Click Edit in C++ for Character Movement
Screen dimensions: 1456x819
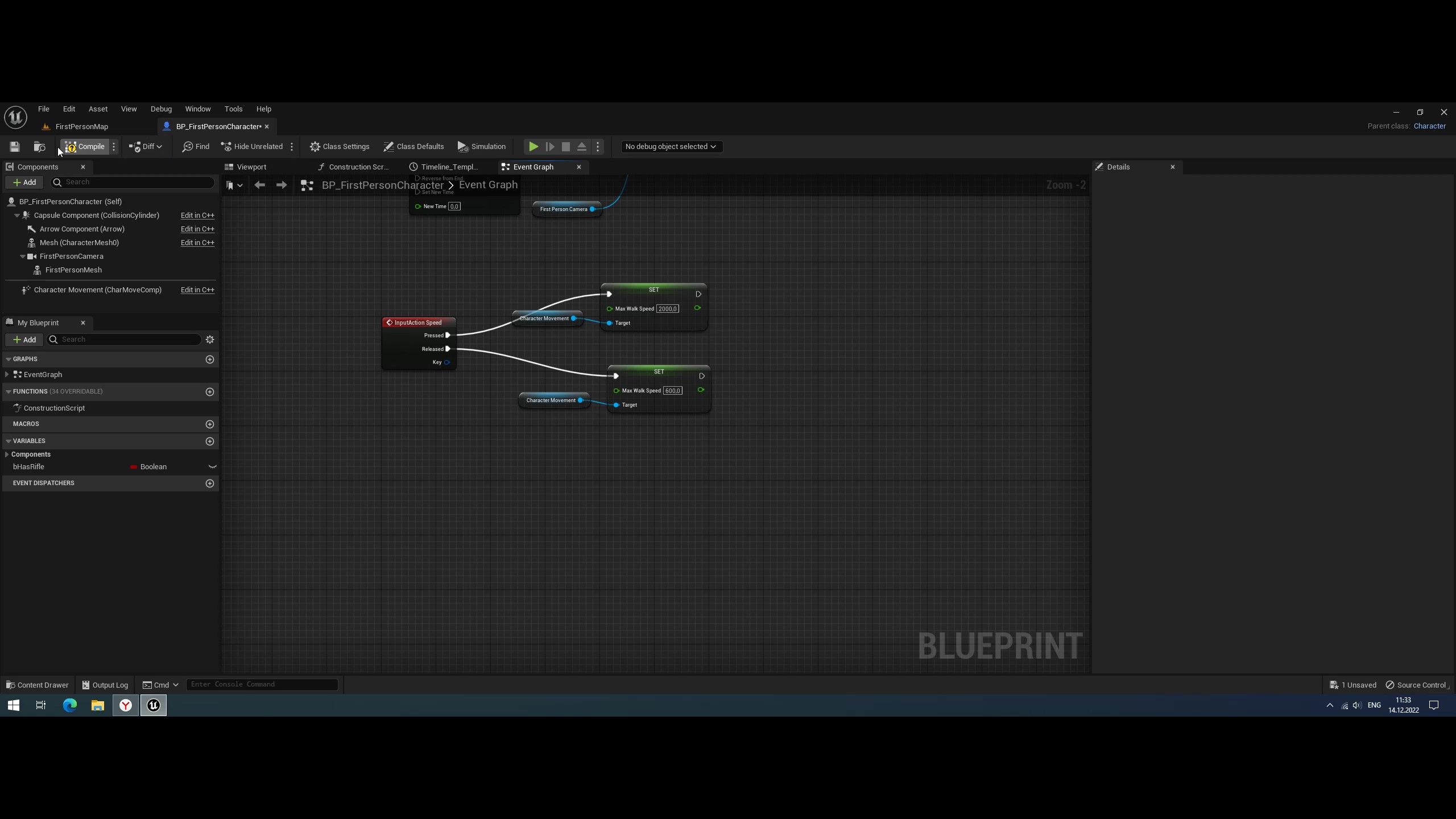click(197, 289)
